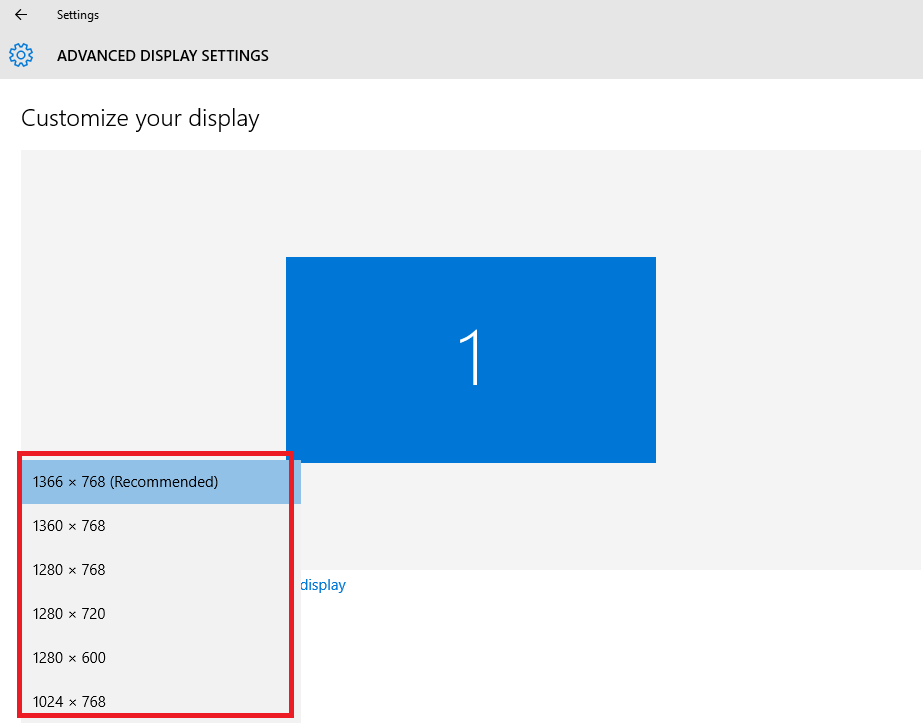Click the blue Settings gear icon
This screenshot has height=723, width=923.
(21, 55)
